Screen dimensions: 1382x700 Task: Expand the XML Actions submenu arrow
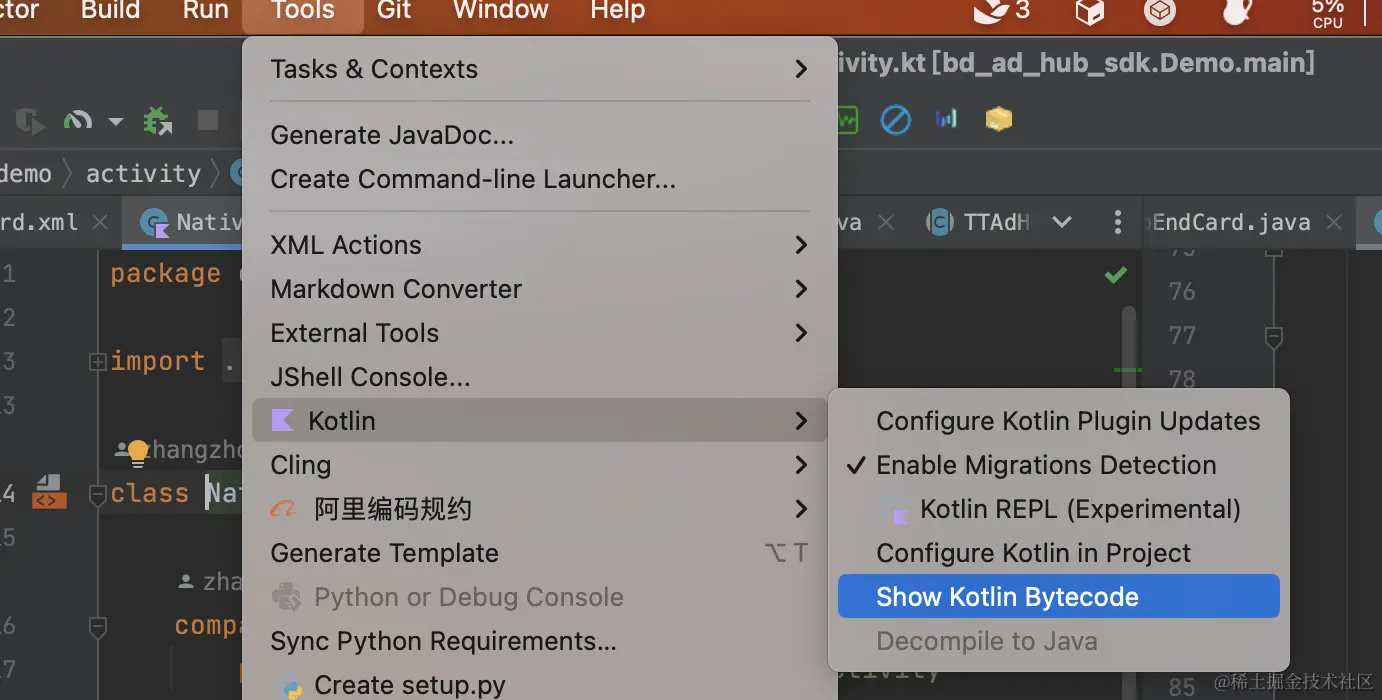801,245
